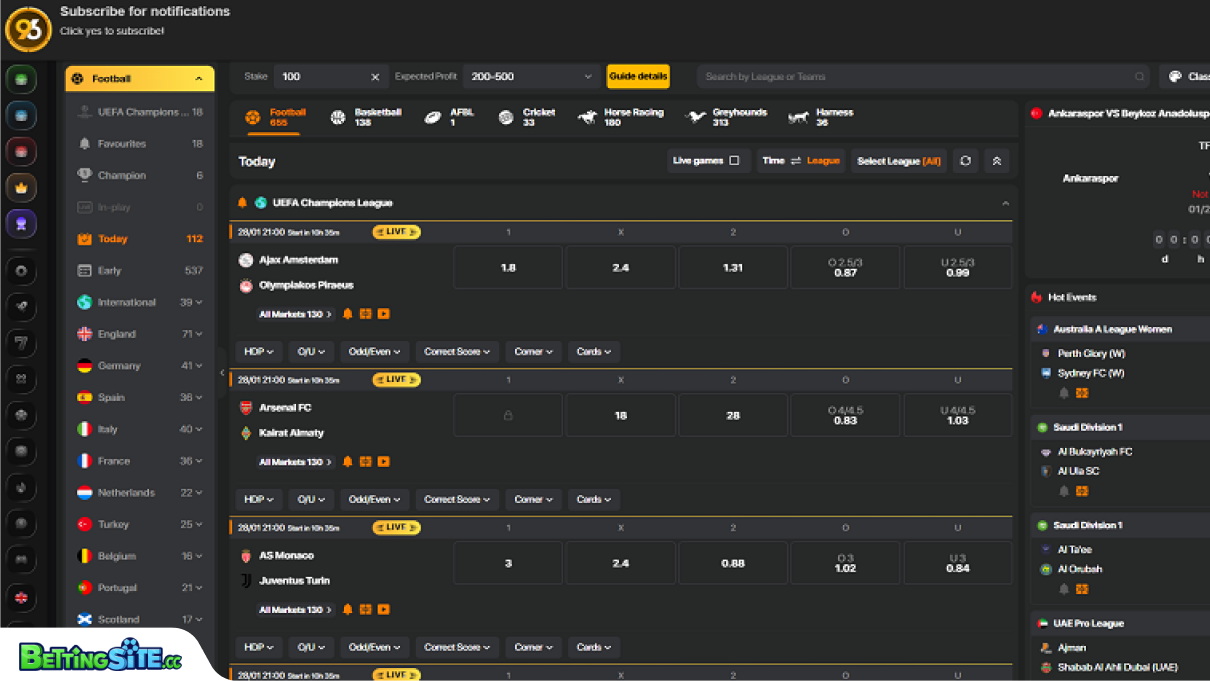Click the stats icon under Al Ula SC
This screenshot has width=1210, height=681.
[1082, 491]
